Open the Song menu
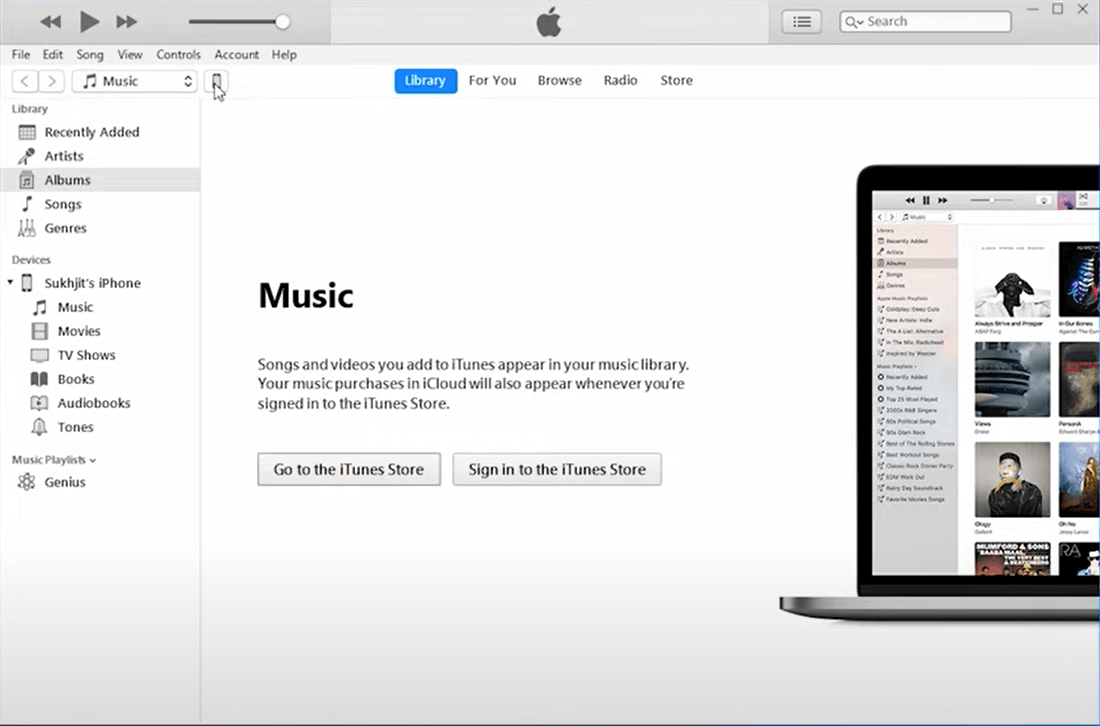The height and width of the screenshot is (726, 1100). pos(90,54)
